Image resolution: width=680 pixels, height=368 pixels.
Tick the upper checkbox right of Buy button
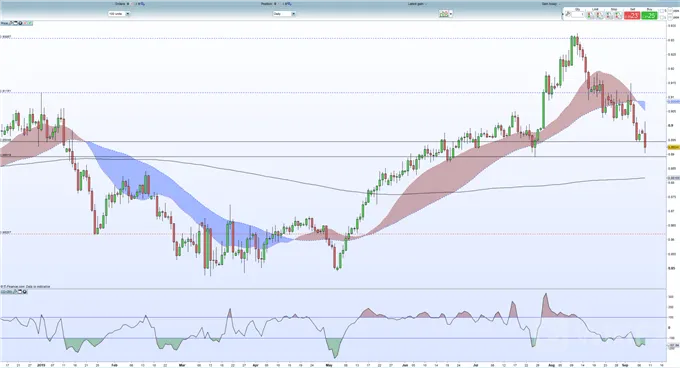pyautogui.click(x=661, y=11)
